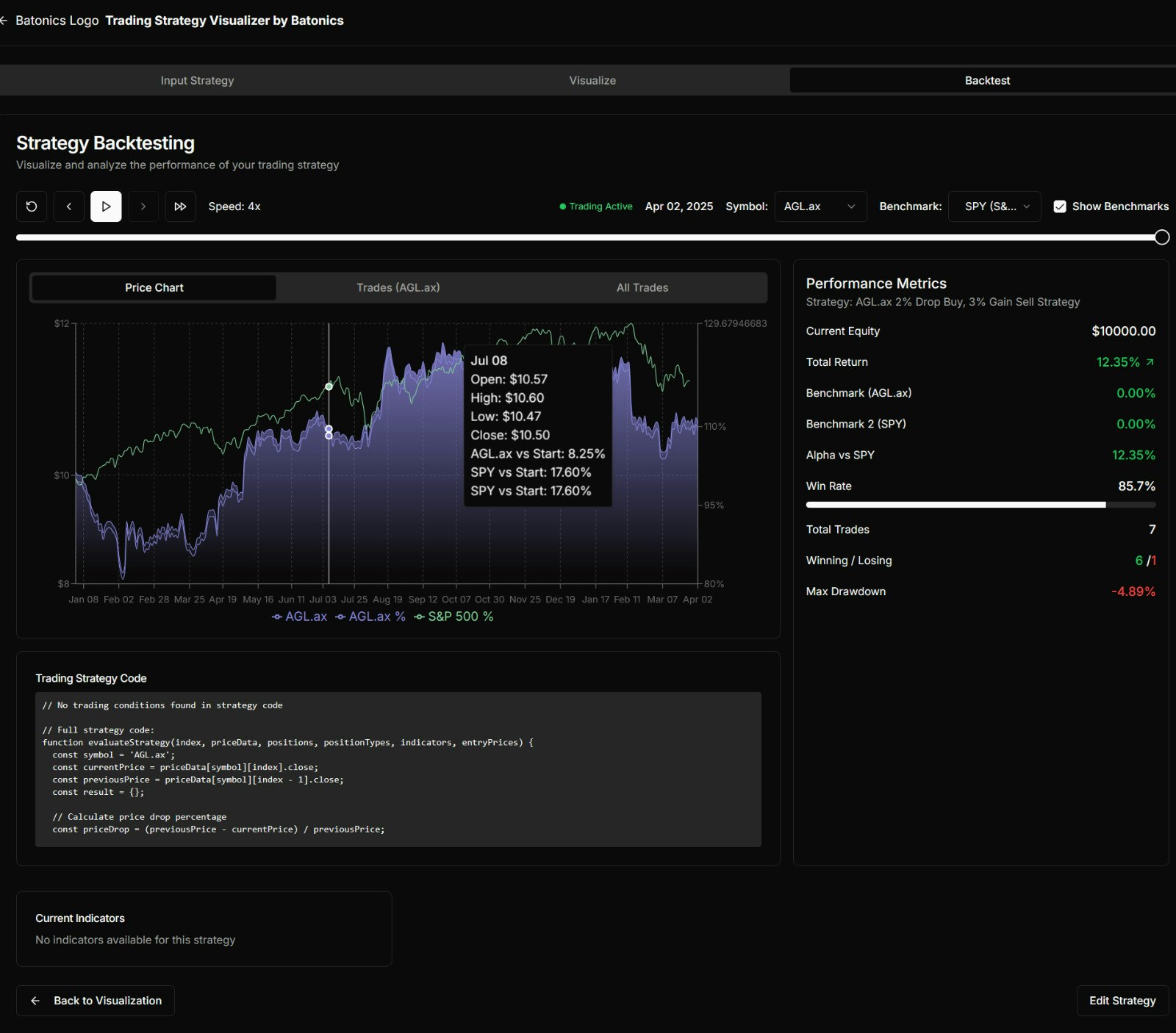Click the date Apr 02, 2025
Screen dimensions: 1176x1033
[679, 206]
